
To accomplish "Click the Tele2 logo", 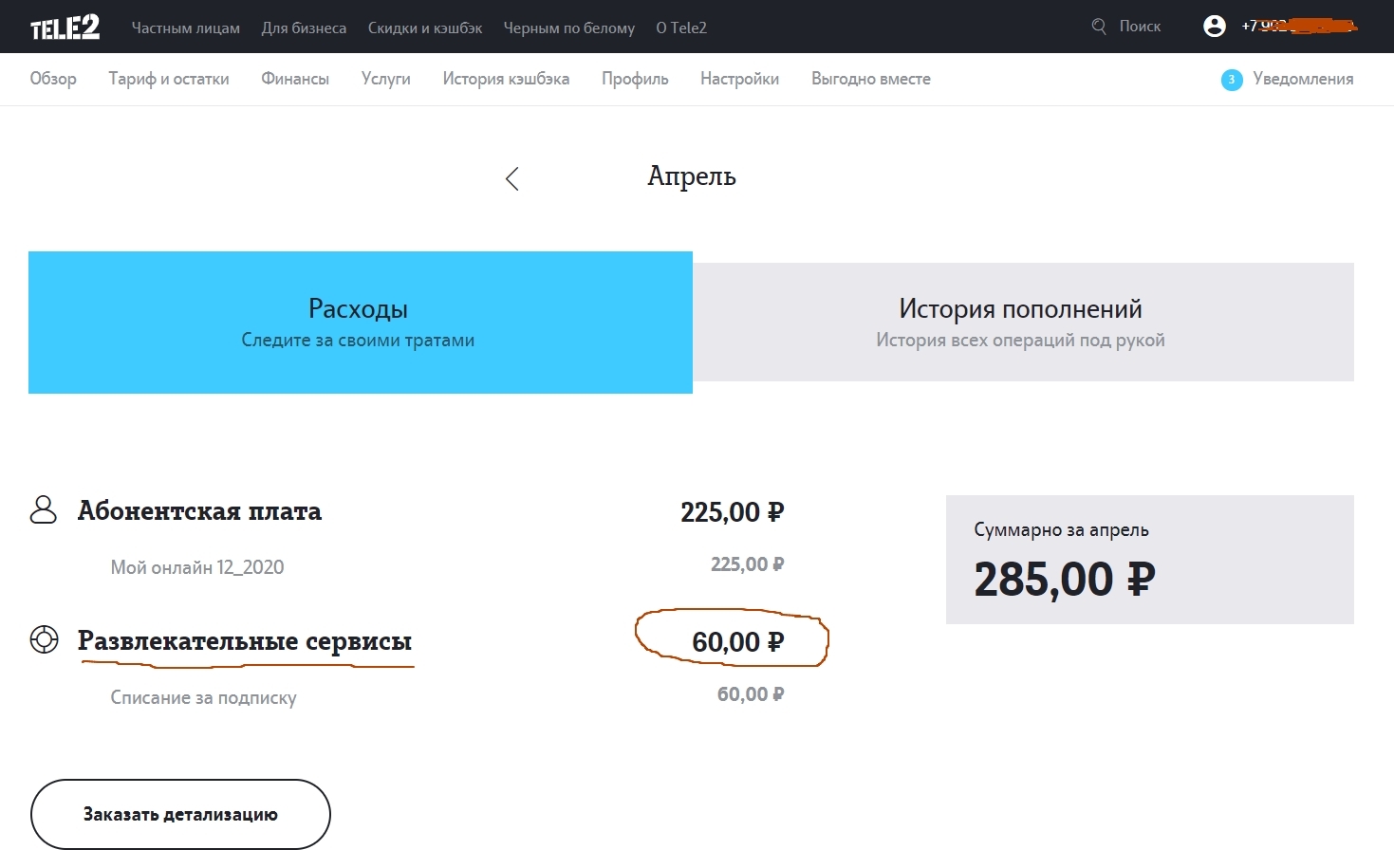I will tap(65, 28).
